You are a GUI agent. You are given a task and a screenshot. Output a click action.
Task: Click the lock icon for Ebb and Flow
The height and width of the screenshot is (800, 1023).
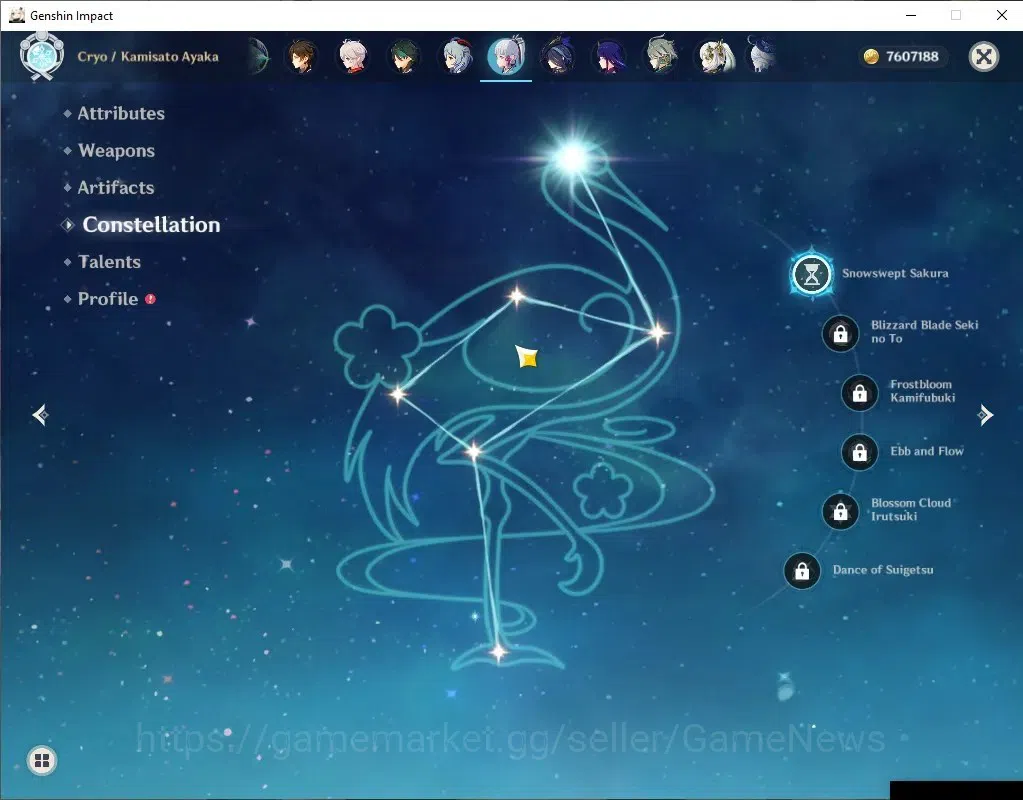point(859,452)
